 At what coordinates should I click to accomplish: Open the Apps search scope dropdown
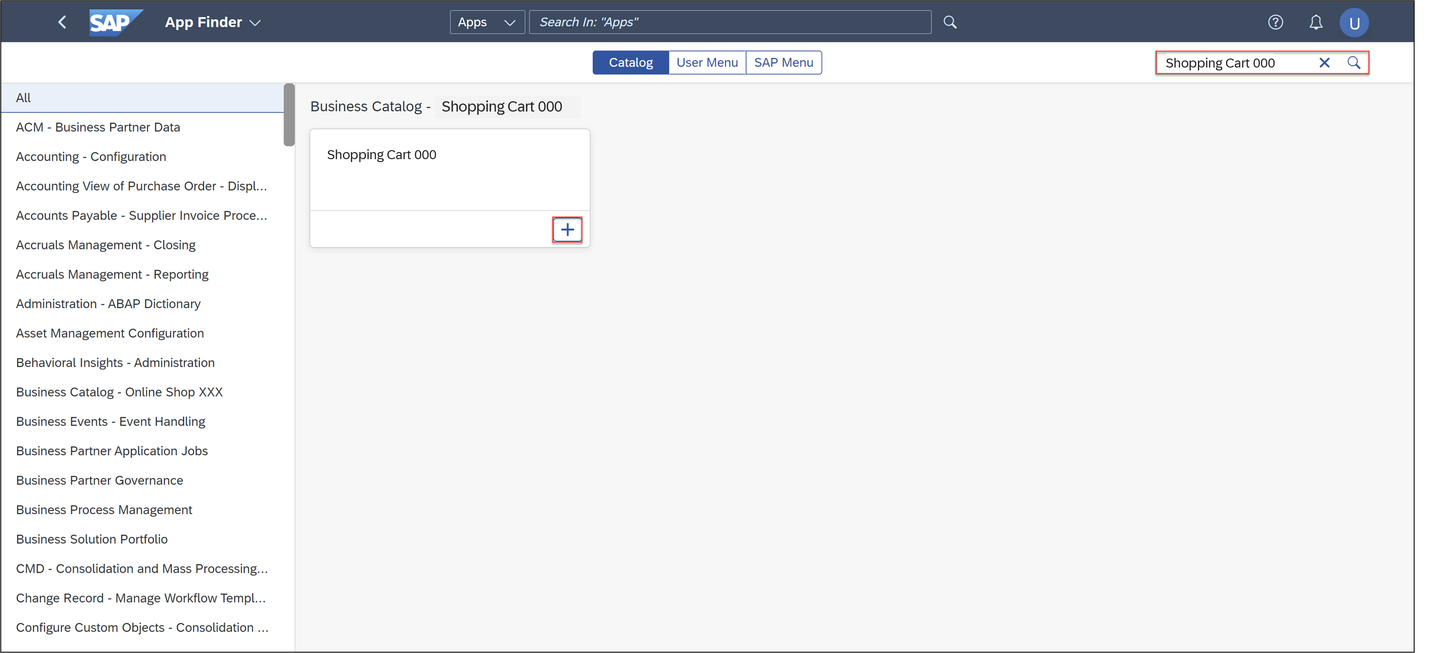pos(487,22)
